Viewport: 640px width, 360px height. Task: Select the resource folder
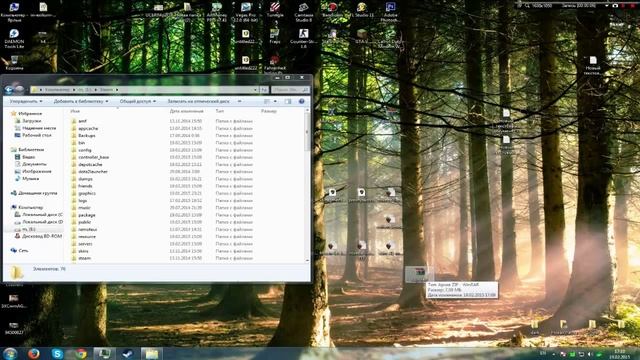[x=87, y=237]
